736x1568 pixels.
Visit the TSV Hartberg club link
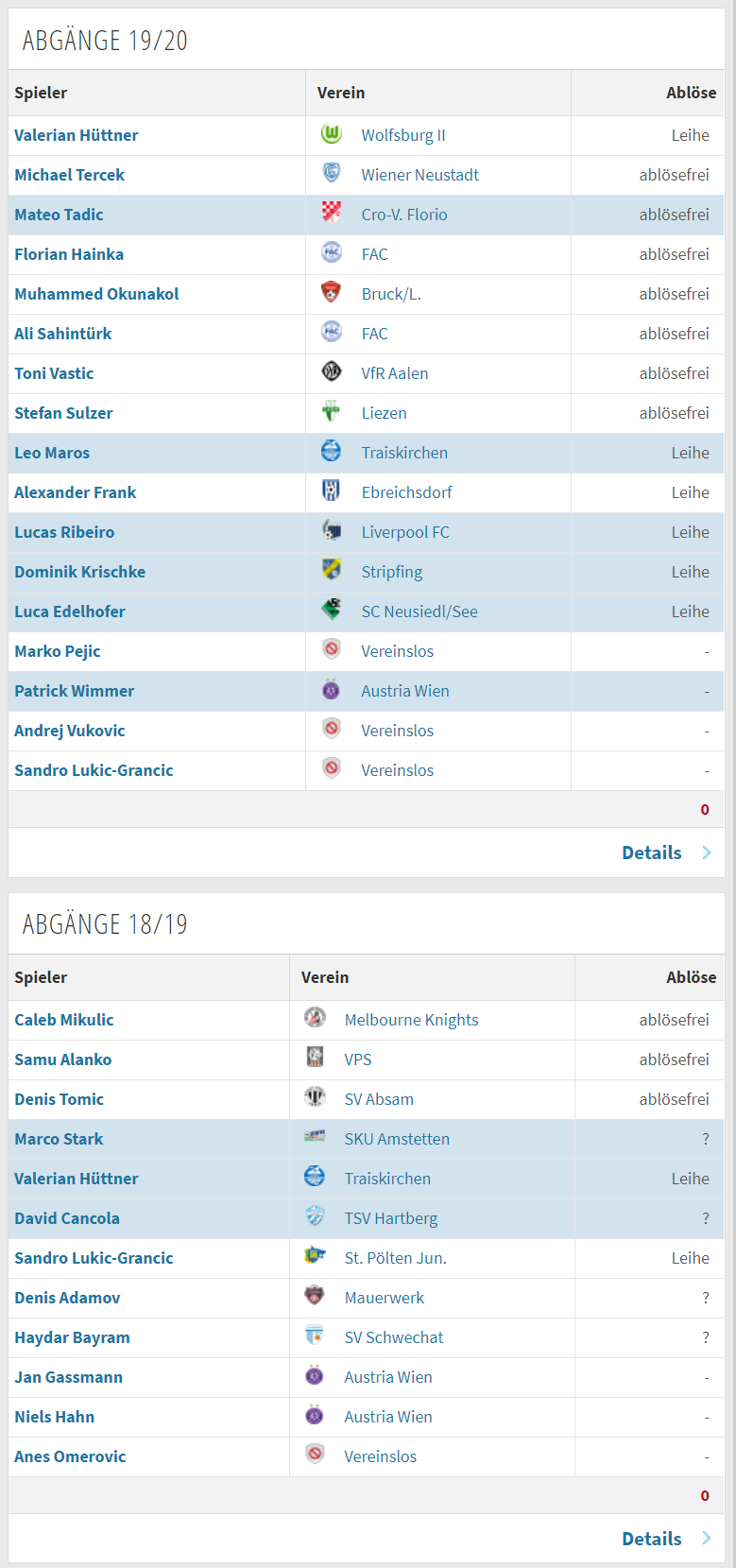pyautogui.click(x=391, y=1218)
